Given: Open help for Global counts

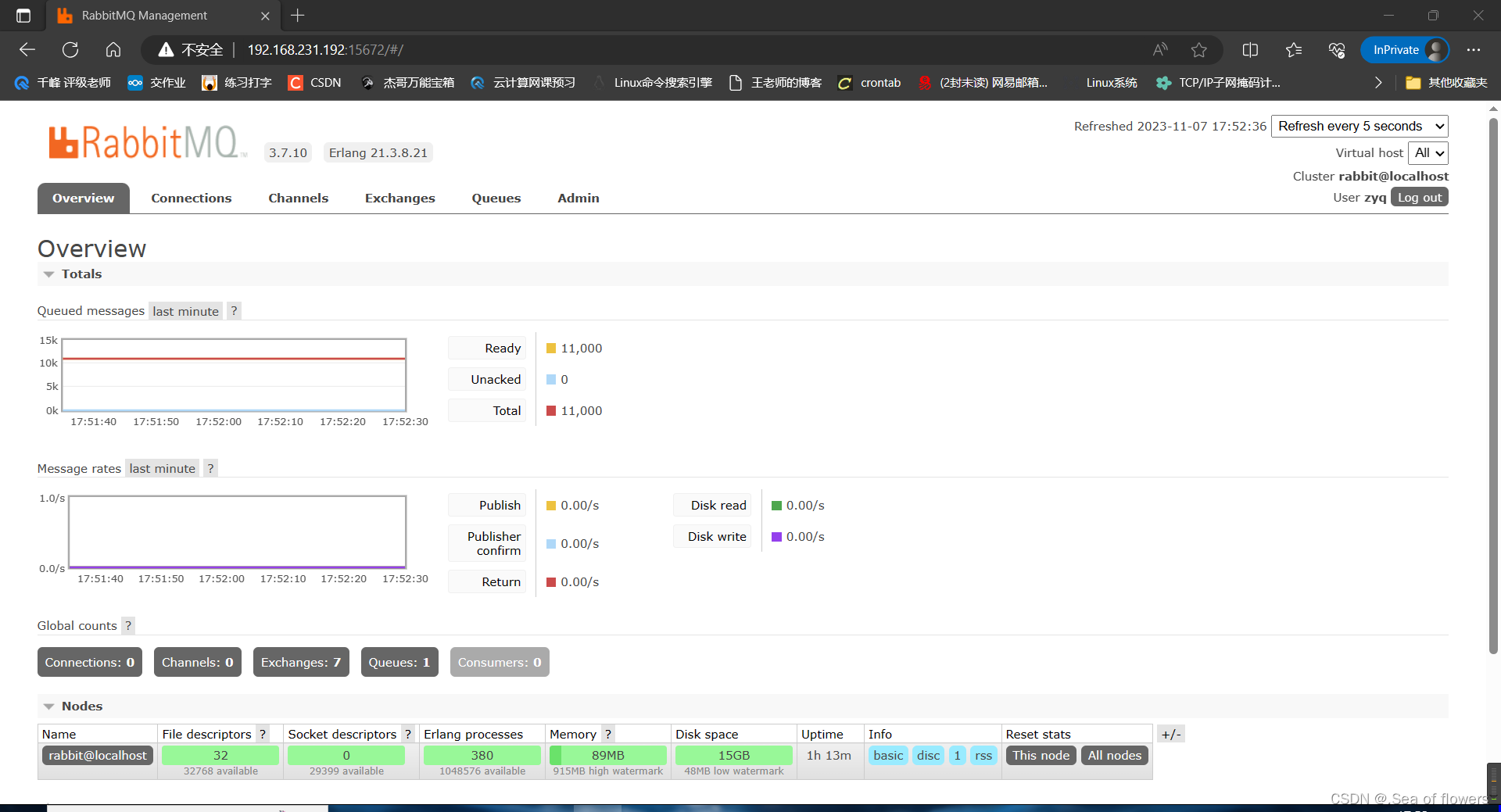Looking at the screenshot, I should click(x=128, y=626).
